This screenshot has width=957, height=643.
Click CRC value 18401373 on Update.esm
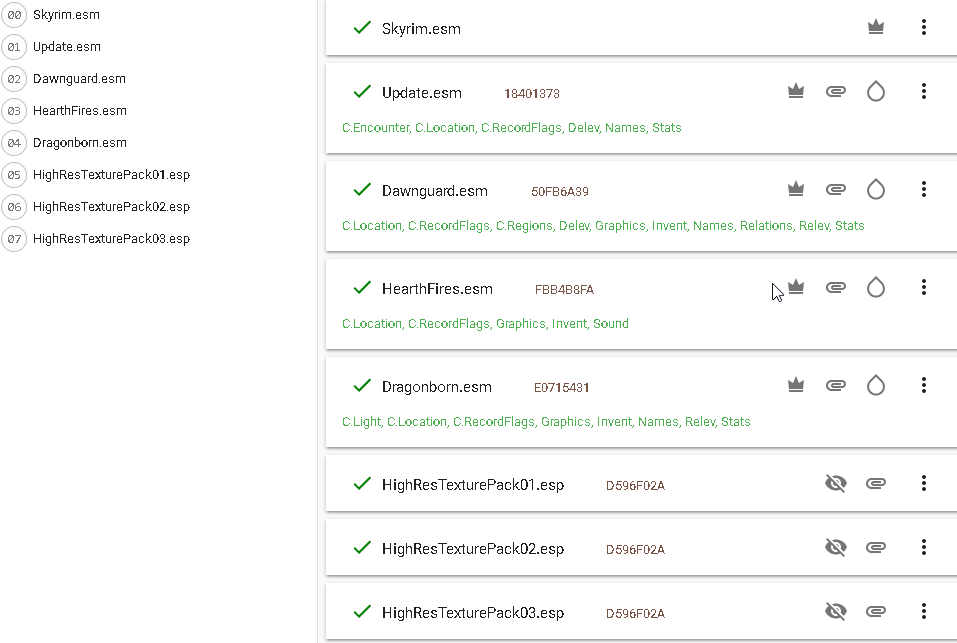pyautogui.click(x=532, y=93)
